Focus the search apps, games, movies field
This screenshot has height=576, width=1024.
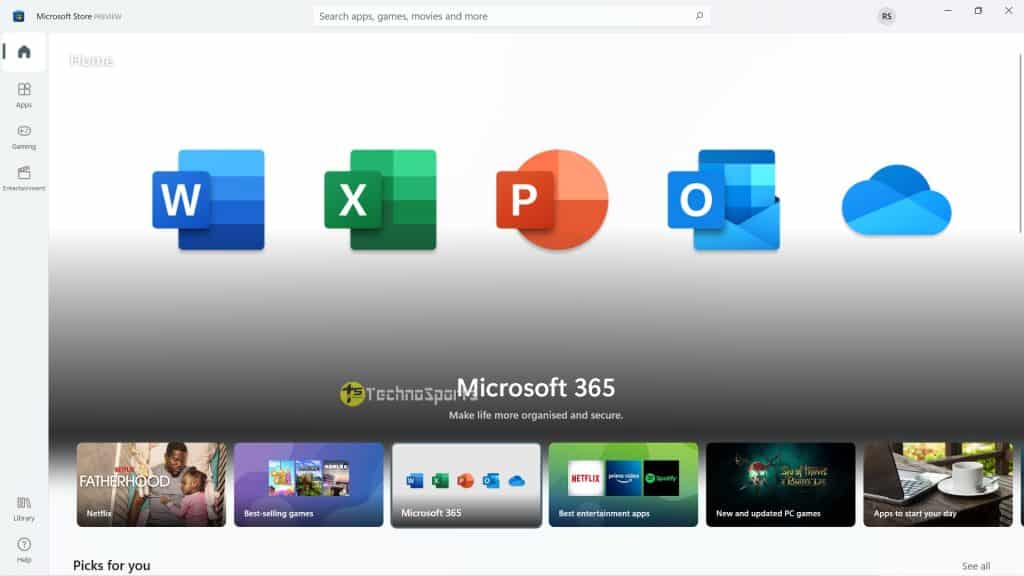(x=511, y=16)
